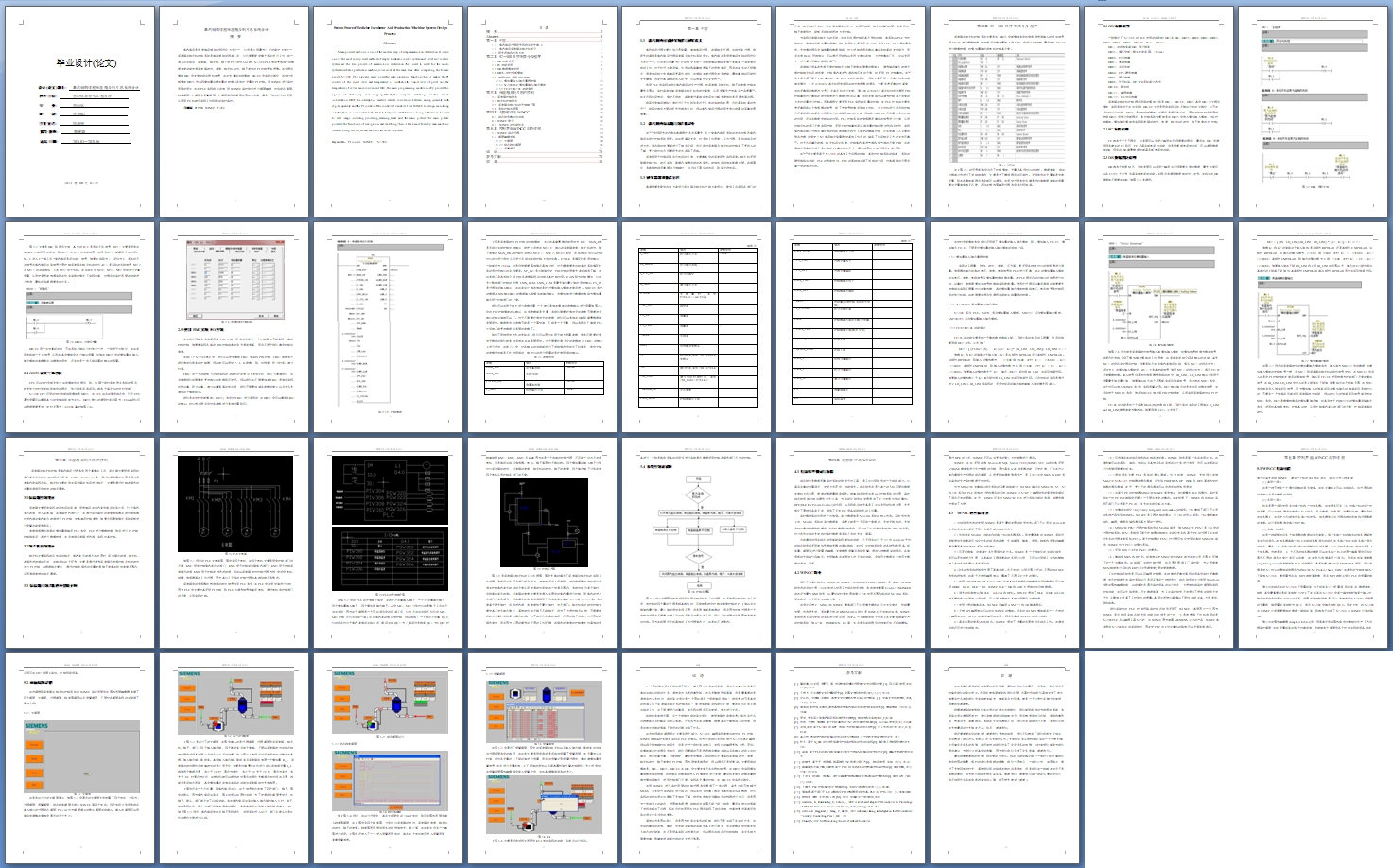Open the references list page thumbnail
Screen dimensions: 1393x868
click(x=850, y=758)
